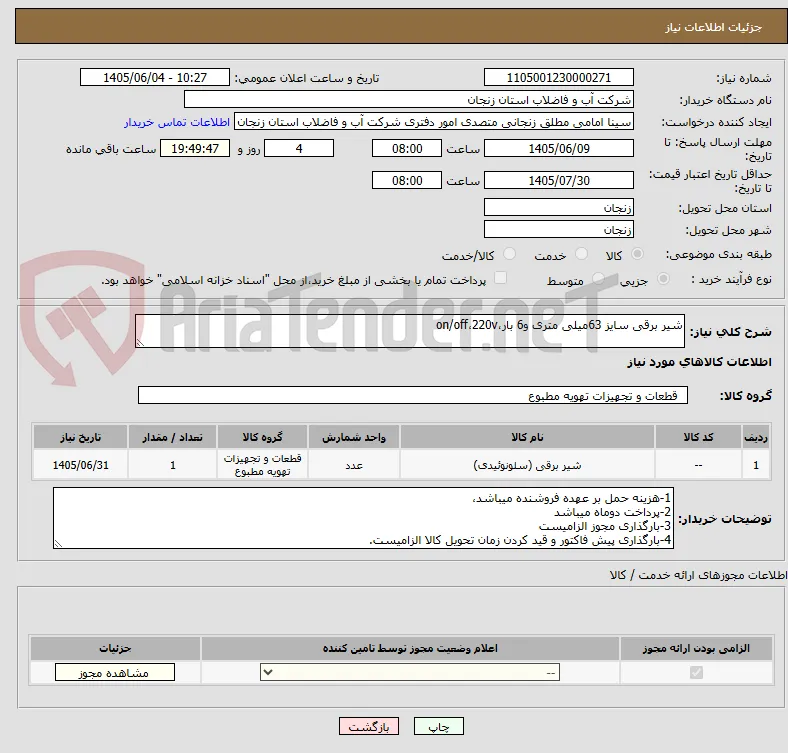Screen dimensions: 788x753
Task: Click the 08:00 deadline hour field beside 1405/06/09
Action: click(x=407, y=148)
